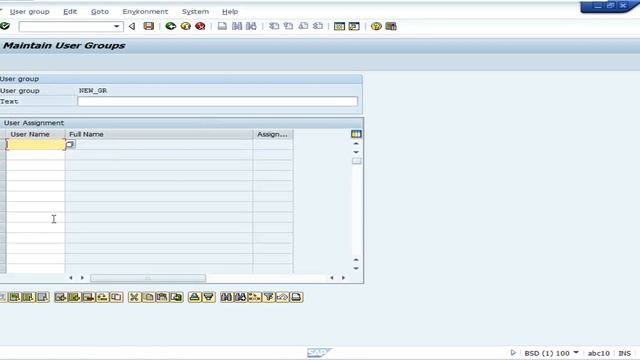640x360 pixels.
Task: Click Sort Descending triangle icon in bottom toolbar
Action: click(209, 297)
